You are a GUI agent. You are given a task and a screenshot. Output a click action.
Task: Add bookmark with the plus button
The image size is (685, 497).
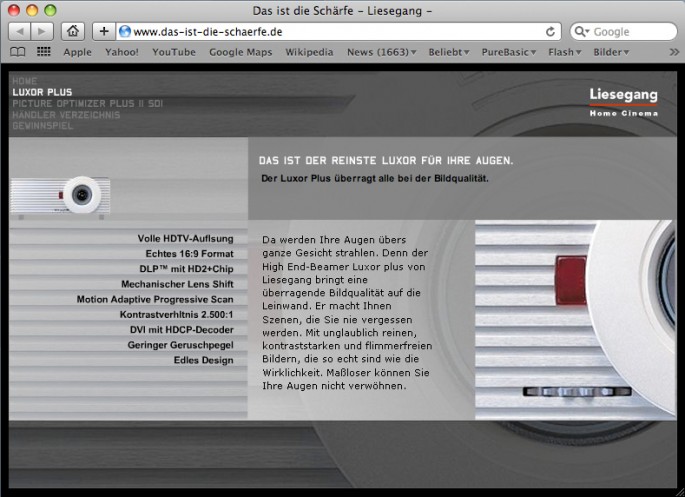pyautogui.click(x=104, y=31)
